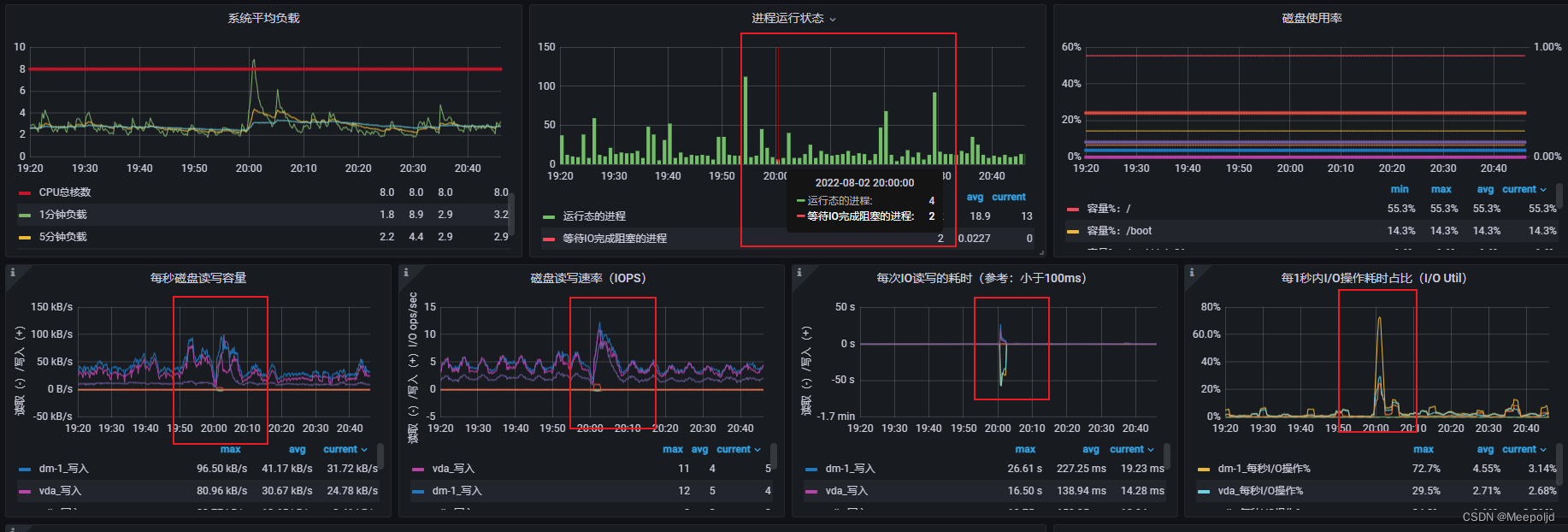The height and width of the screenshot is (532, 1568).
Task: Click info icon on 每秒磁盘读写容量 panel
Action: coord(13,272)
